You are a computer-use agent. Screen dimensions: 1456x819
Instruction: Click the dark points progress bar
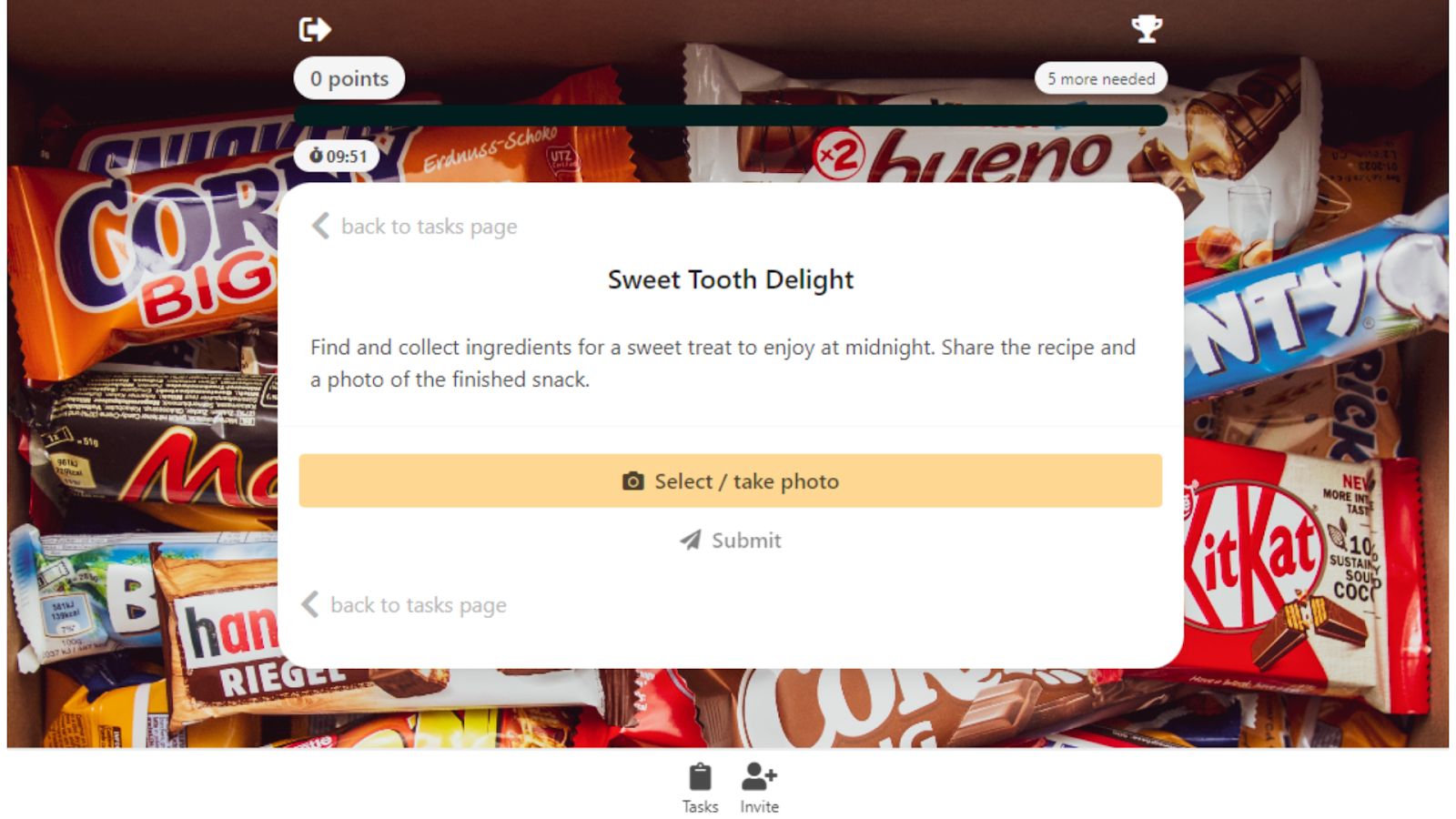[x=731, y=116]
